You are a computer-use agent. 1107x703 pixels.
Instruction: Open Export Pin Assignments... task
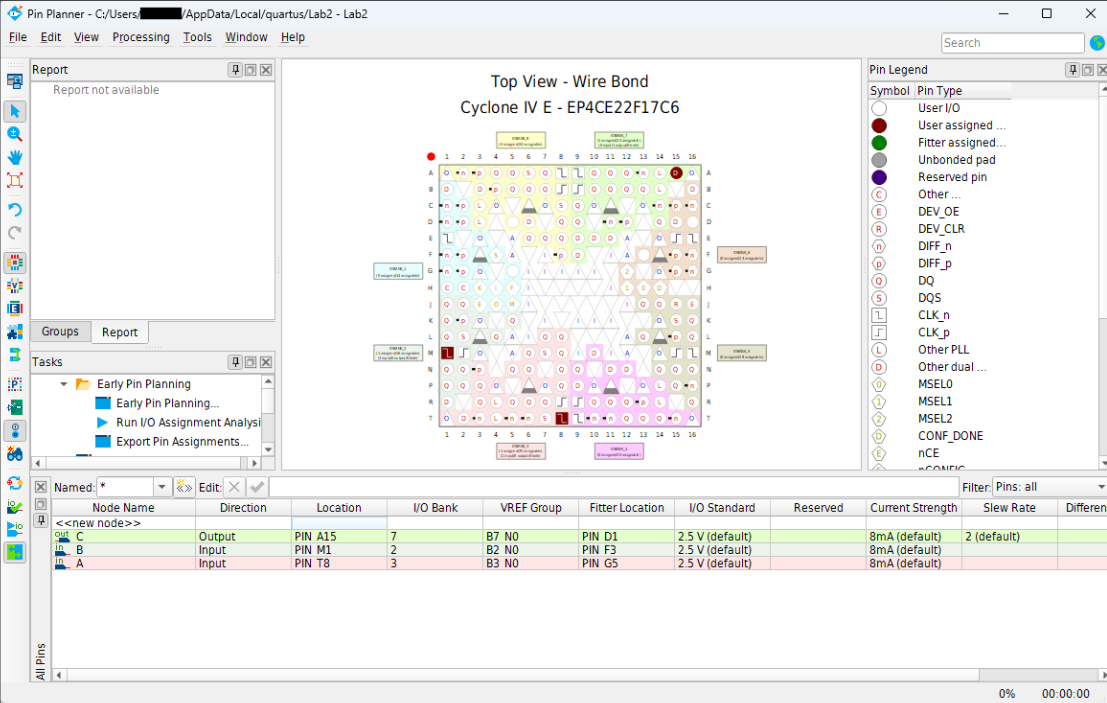(182, 442)
